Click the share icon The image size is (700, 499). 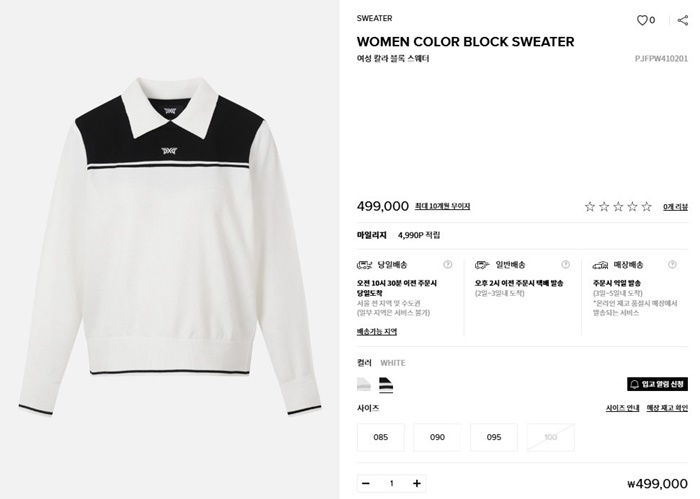coord(683,20)
